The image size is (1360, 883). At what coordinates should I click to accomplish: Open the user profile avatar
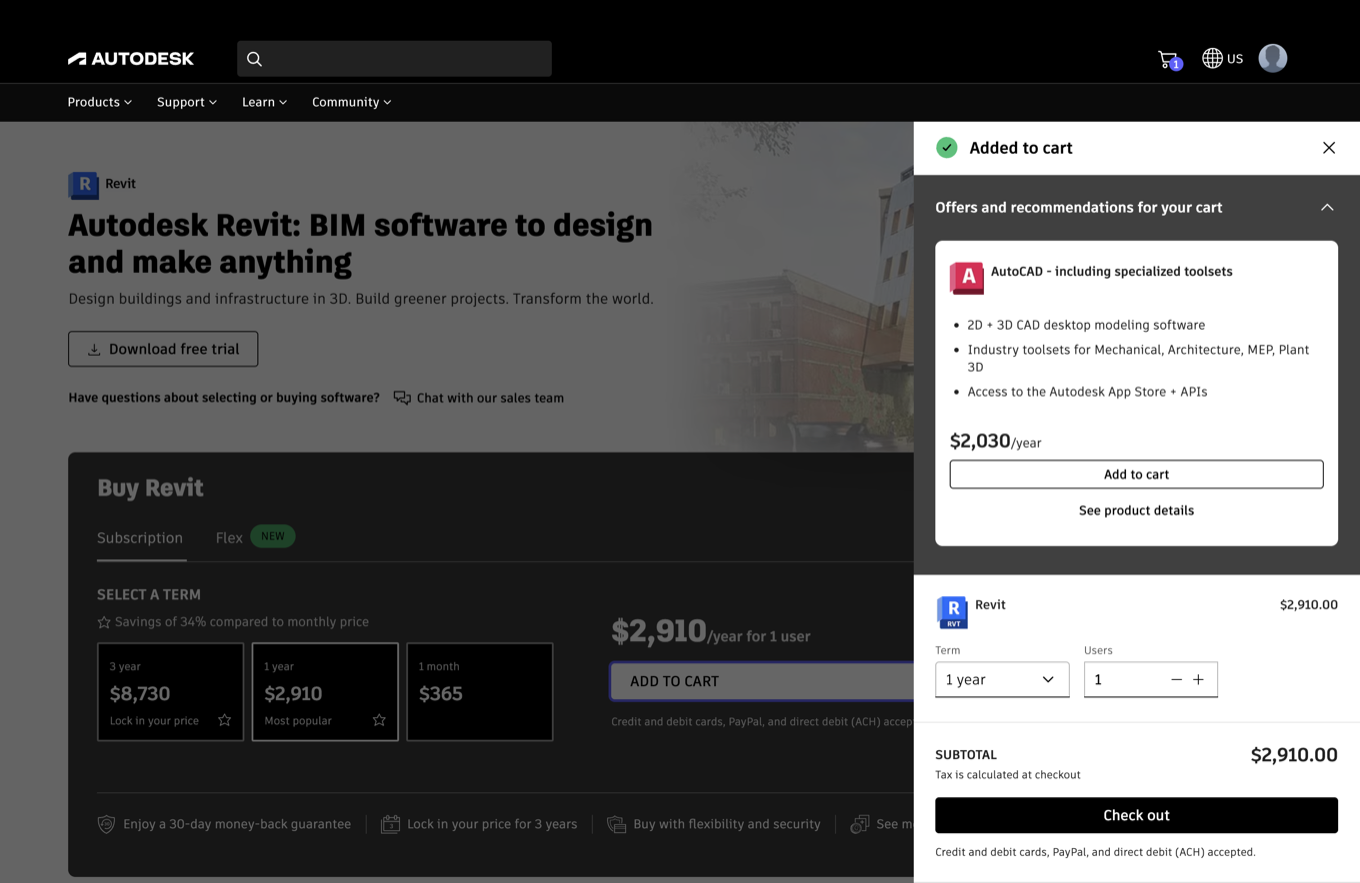[1272, 58]
